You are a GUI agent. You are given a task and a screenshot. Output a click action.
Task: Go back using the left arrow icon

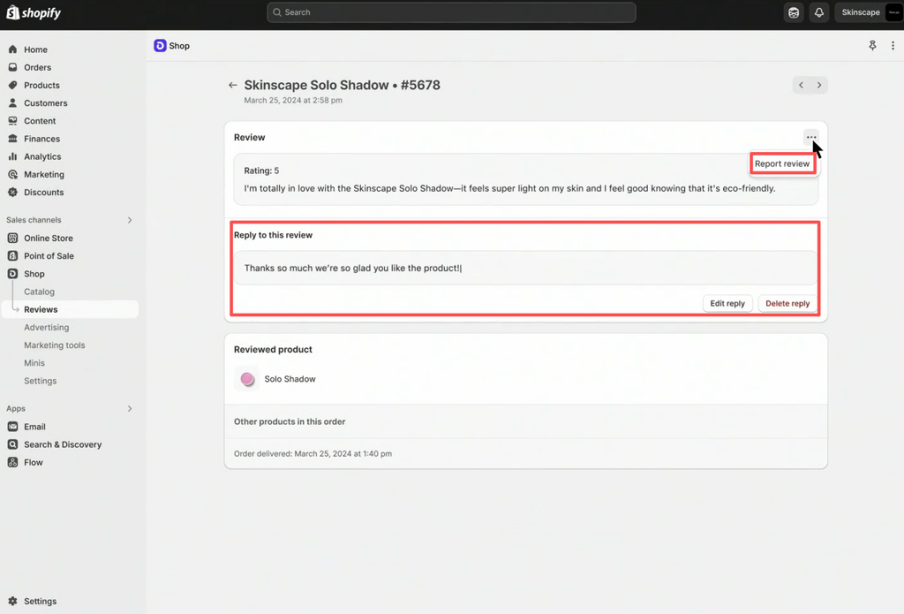(x=233, y=85)
